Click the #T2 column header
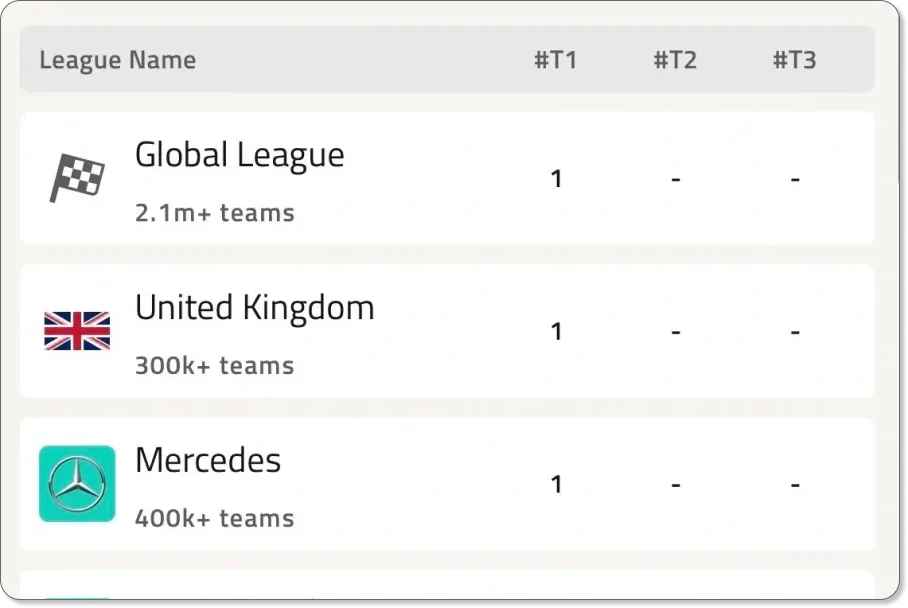Screen dimensions: 908x608 pyautogui.click(x=676, y=60)
